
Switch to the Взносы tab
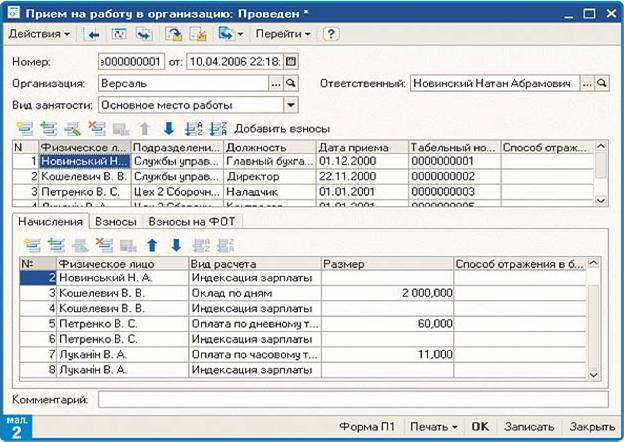pyautogui.click(x=115, y=222)
